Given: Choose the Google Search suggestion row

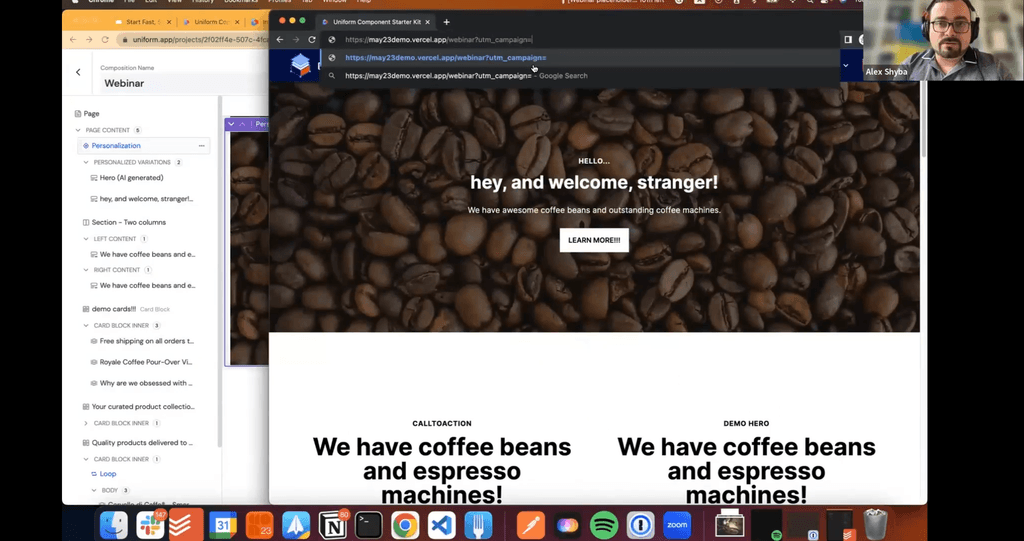Looking at the screenshot, I should pos(579,76).
